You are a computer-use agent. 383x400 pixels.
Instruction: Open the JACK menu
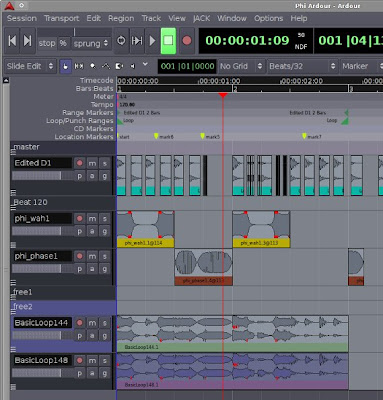click(x=201, y=18)
